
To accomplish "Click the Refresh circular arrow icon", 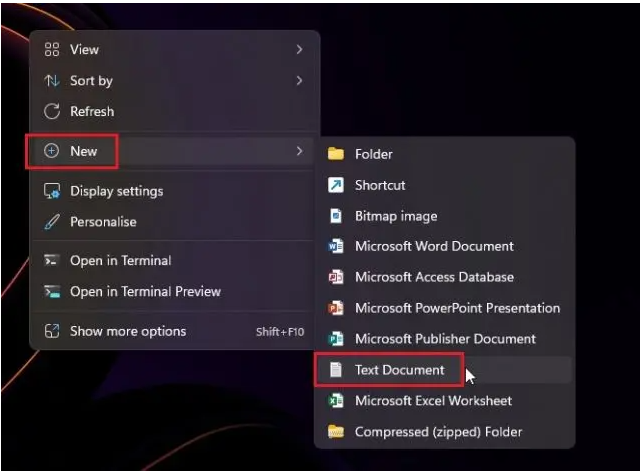I will pyautogui.click(x=52, y=111).
